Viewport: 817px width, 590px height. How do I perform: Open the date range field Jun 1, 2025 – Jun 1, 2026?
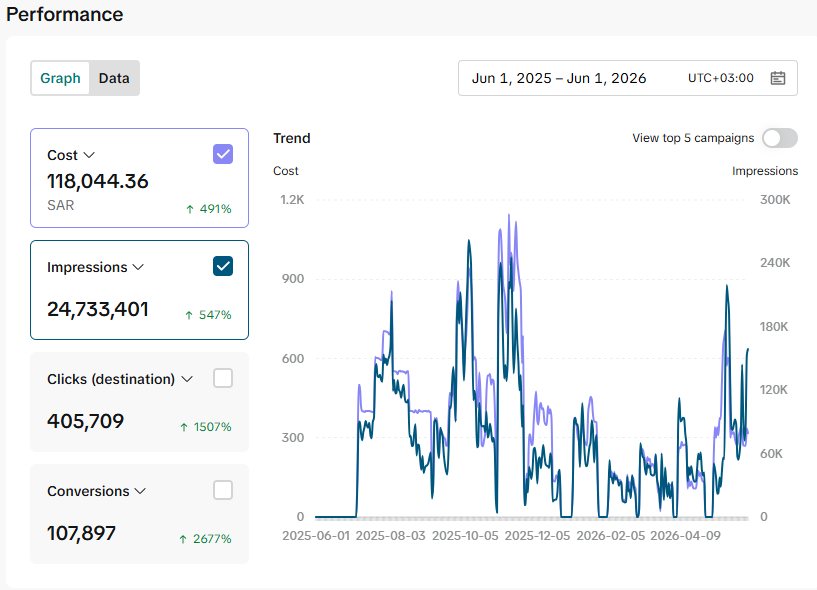(x=627, y=78)
